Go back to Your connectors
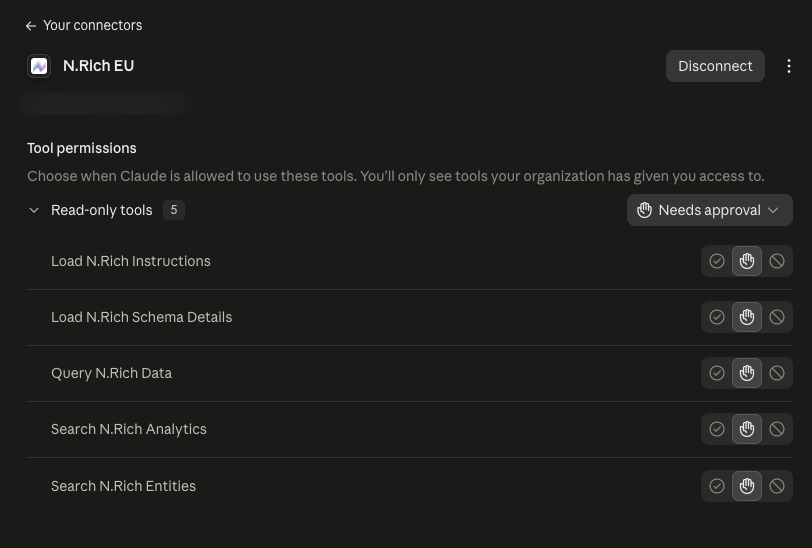The width and height of the screenshot is (812, 548). [x=83, y=25]
